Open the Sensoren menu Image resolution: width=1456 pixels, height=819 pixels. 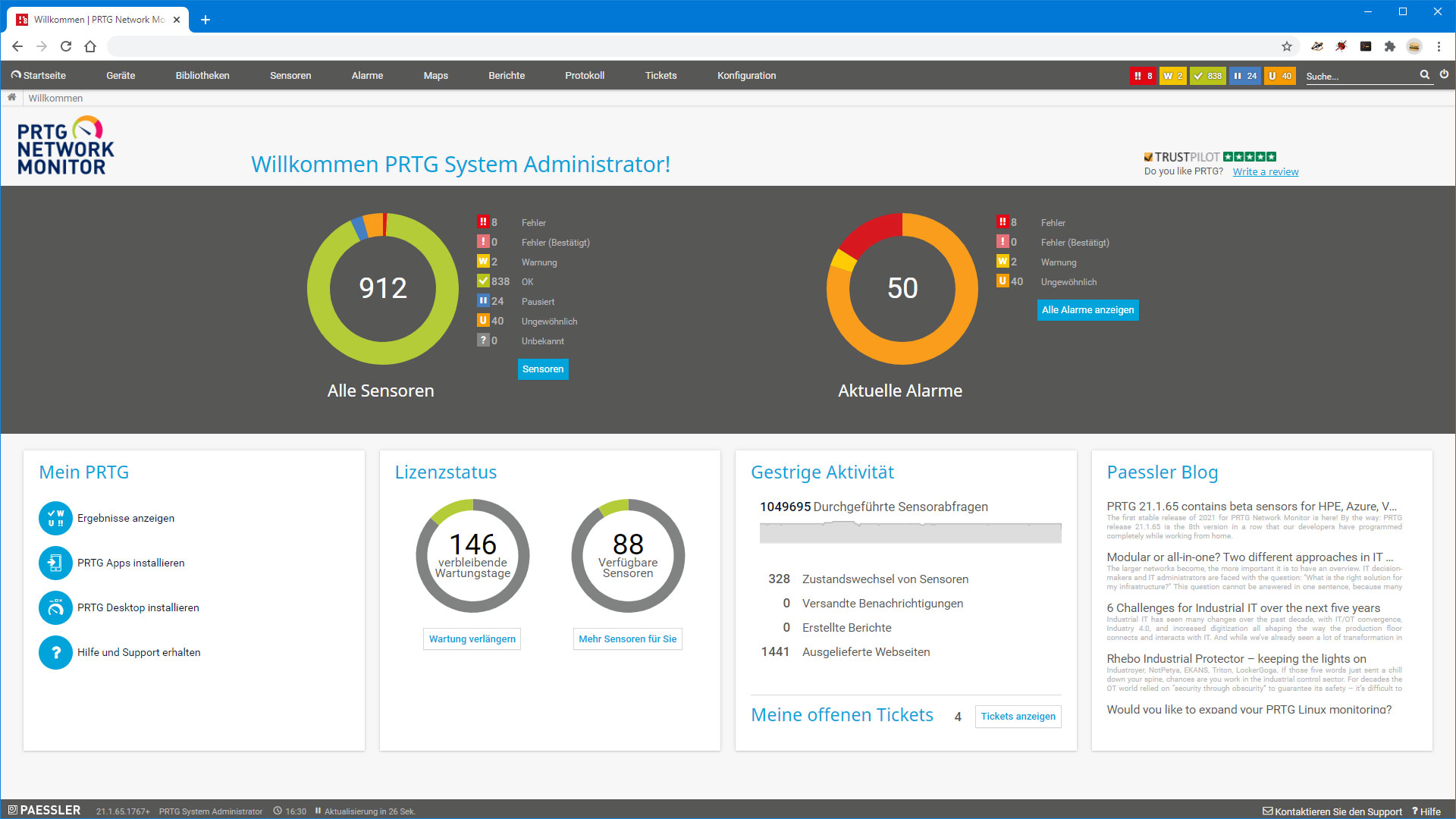click(x=290, y=76)
